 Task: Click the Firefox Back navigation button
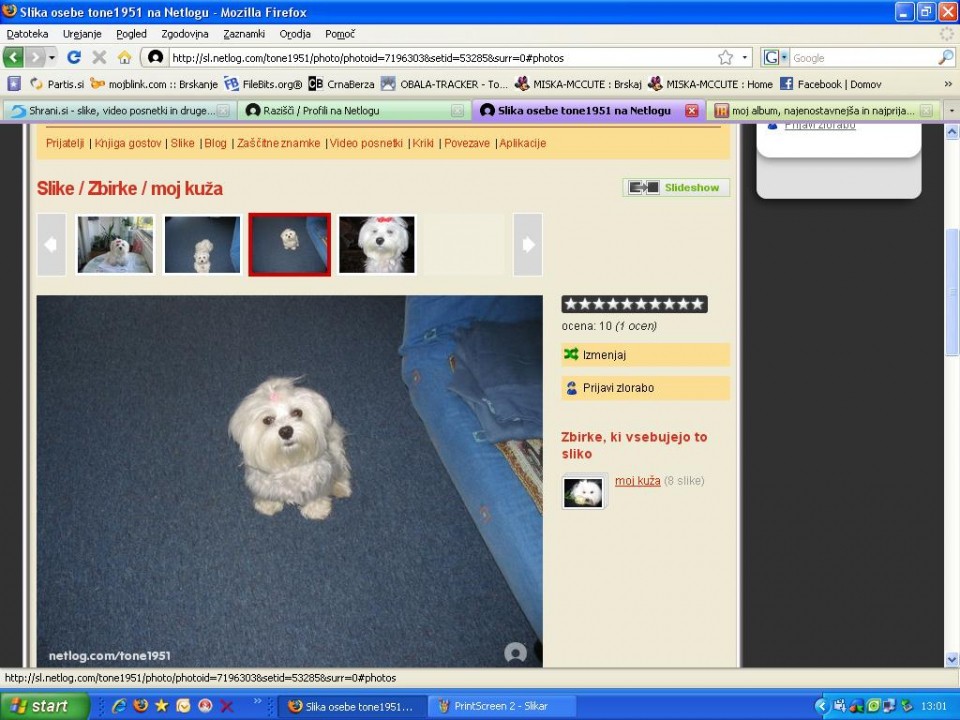pyautogui.click(x=13, y=58)
